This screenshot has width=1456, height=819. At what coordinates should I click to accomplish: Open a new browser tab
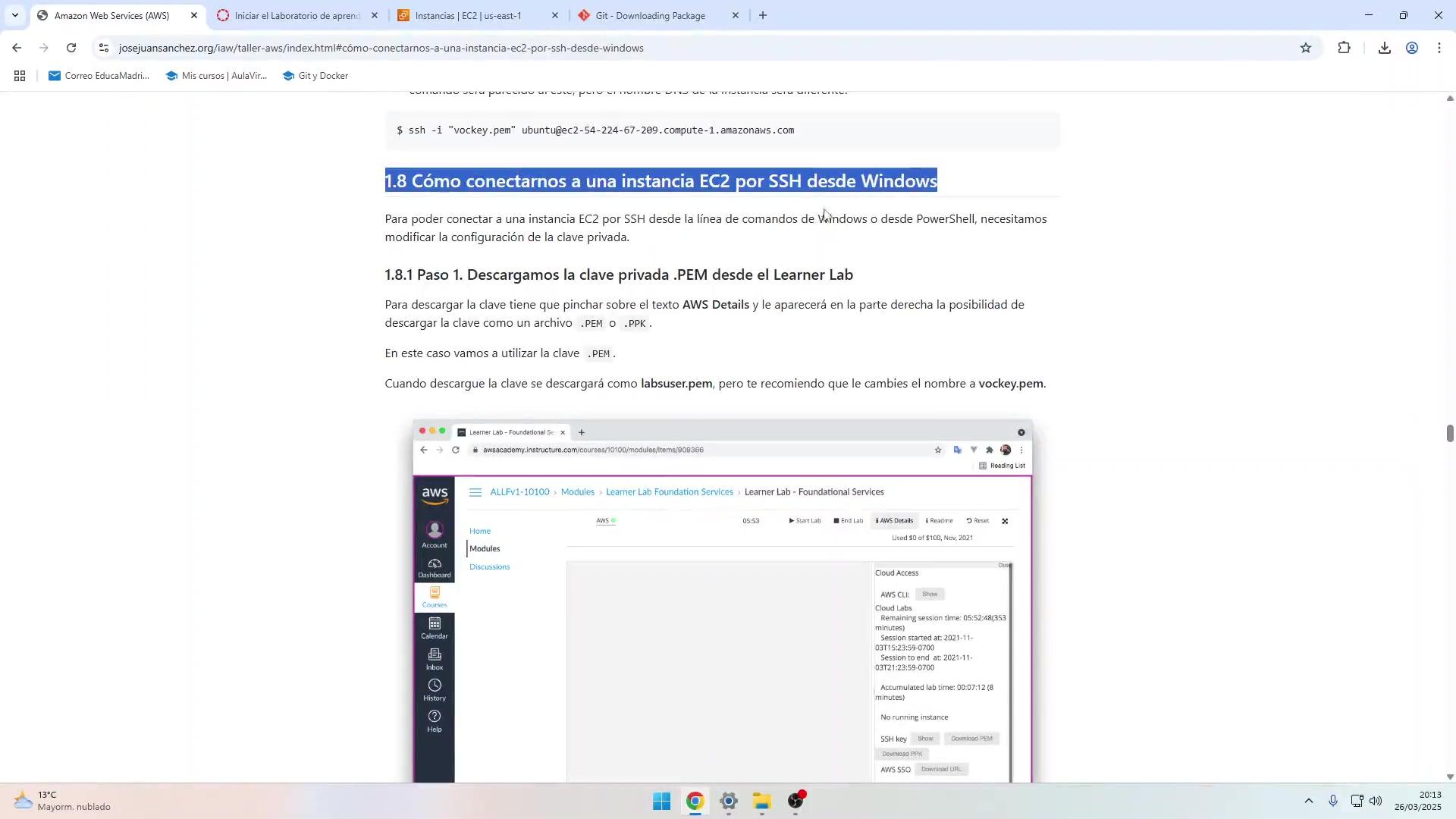click(x=763, y=15)
